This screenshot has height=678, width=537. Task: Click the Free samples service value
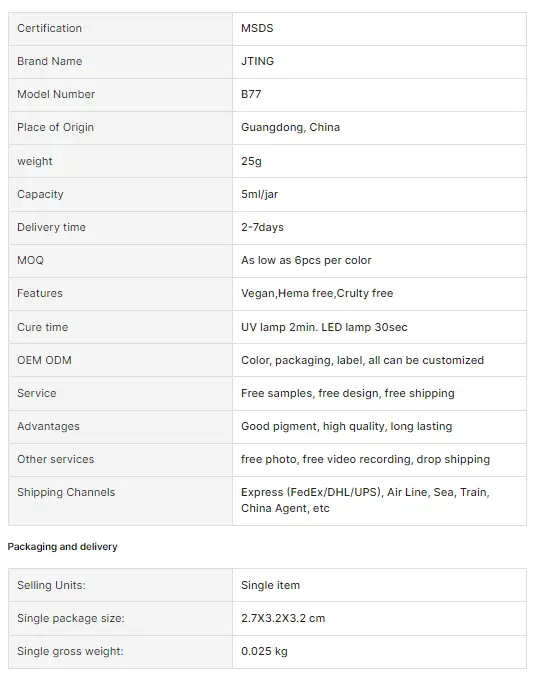pos(348,393)
